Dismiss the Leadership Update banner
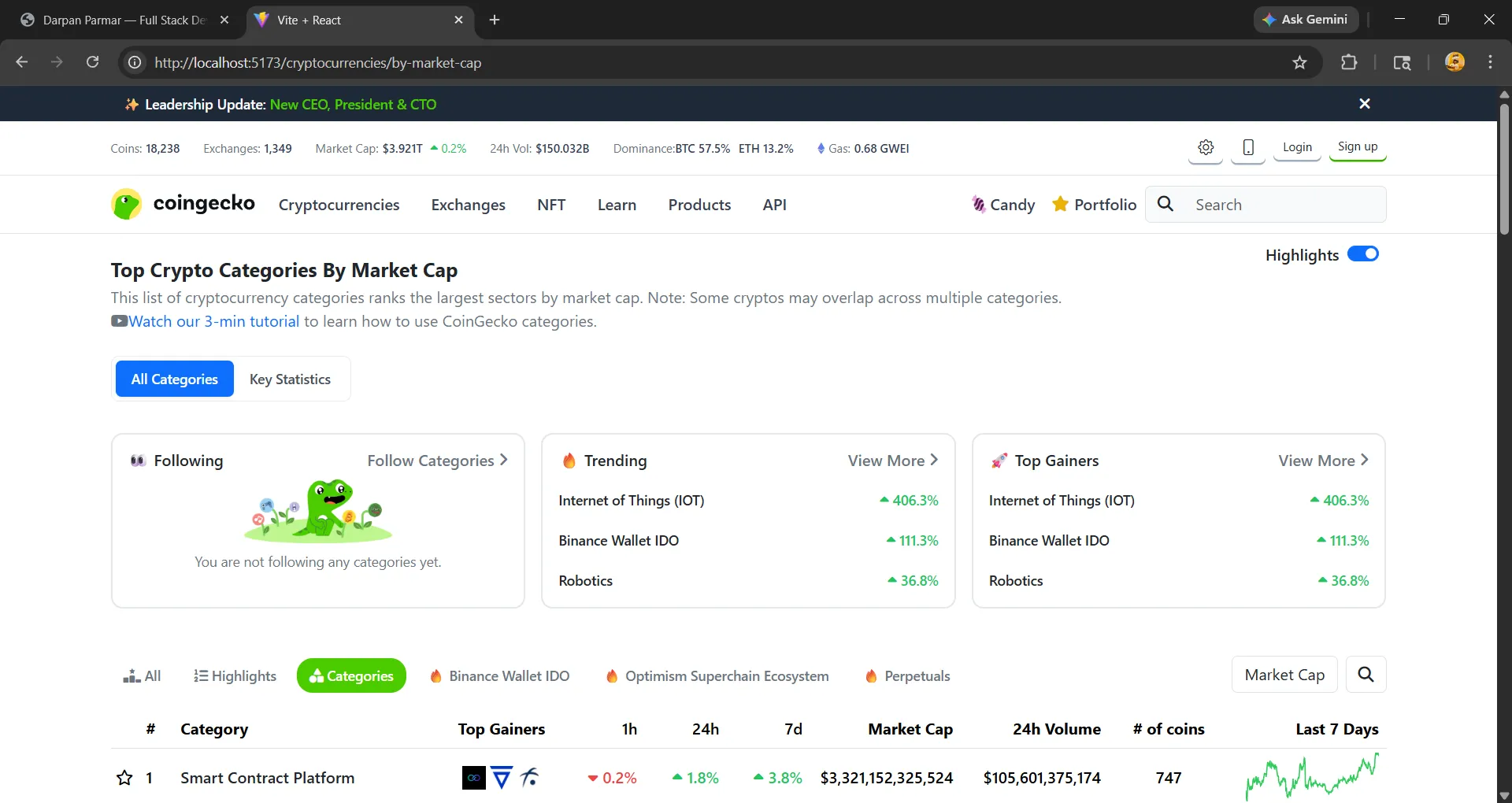 pyautogui.click(x=1365, y=104)
